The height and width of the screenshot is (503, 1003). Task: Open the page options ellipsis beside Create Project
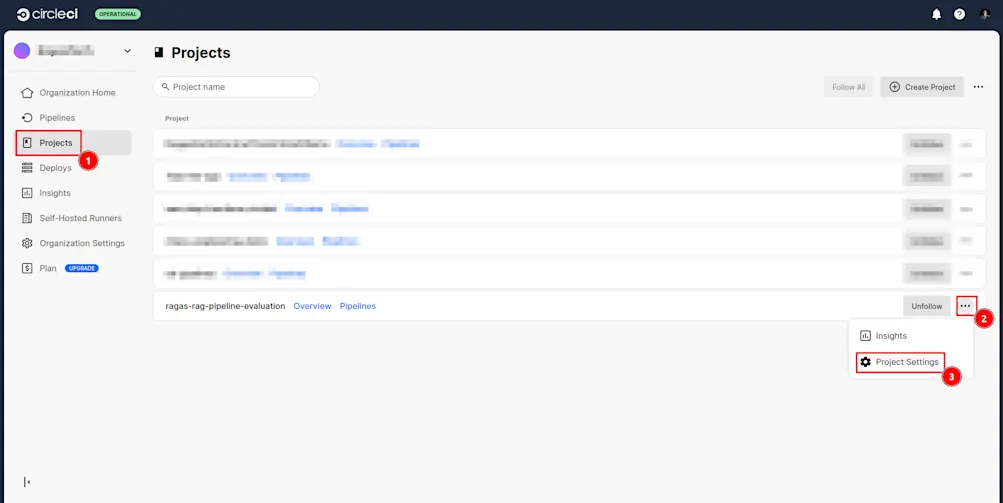coord(978,87)
